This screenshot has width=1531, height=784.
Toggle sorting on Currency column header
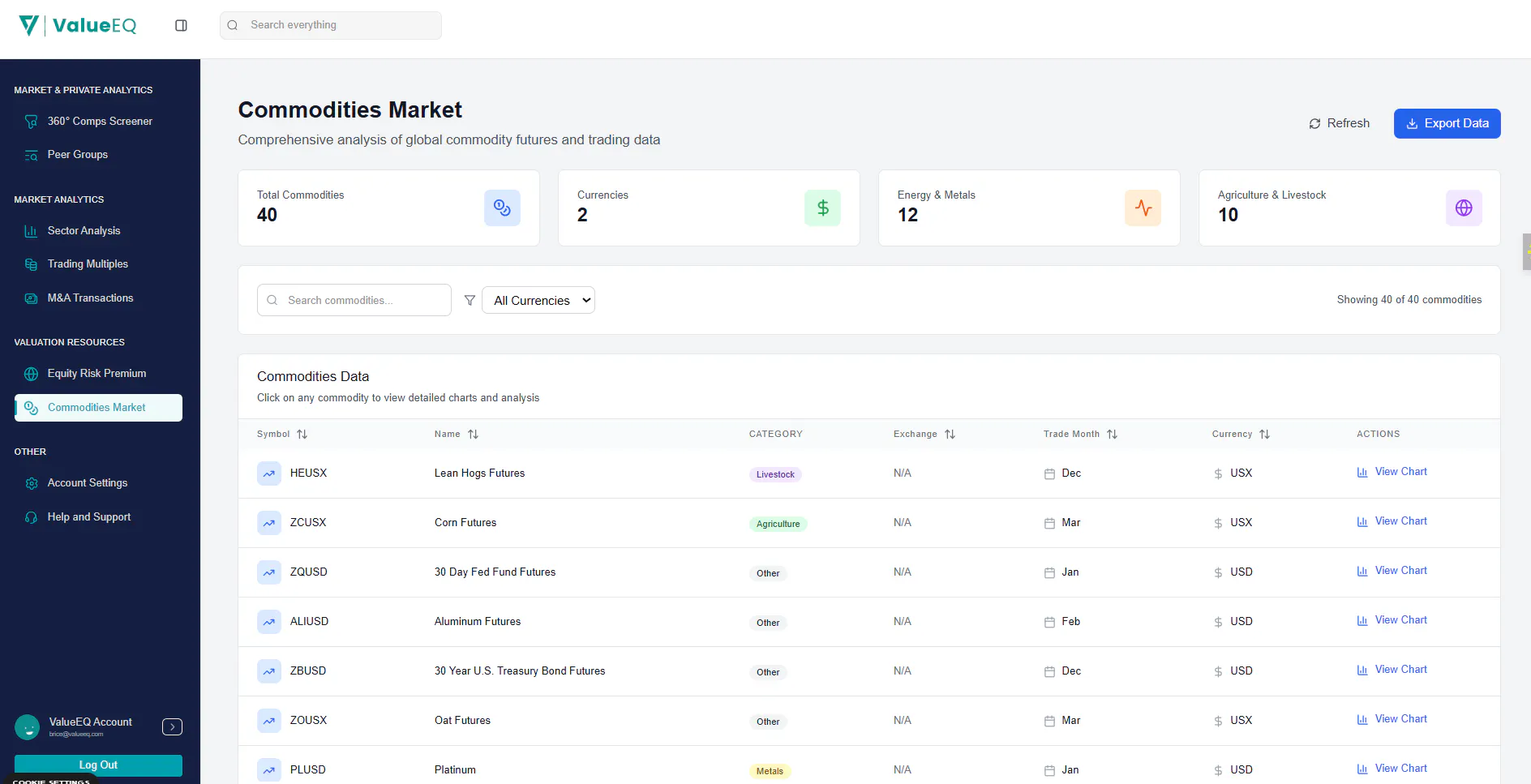pos(1241,434)
